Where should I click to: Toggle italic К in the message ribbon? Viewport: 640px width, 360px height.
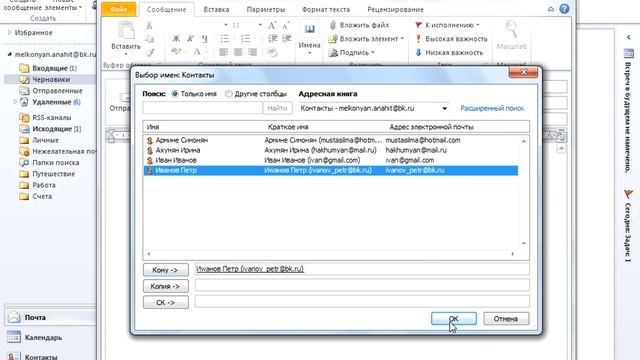(x=190, y=39)
